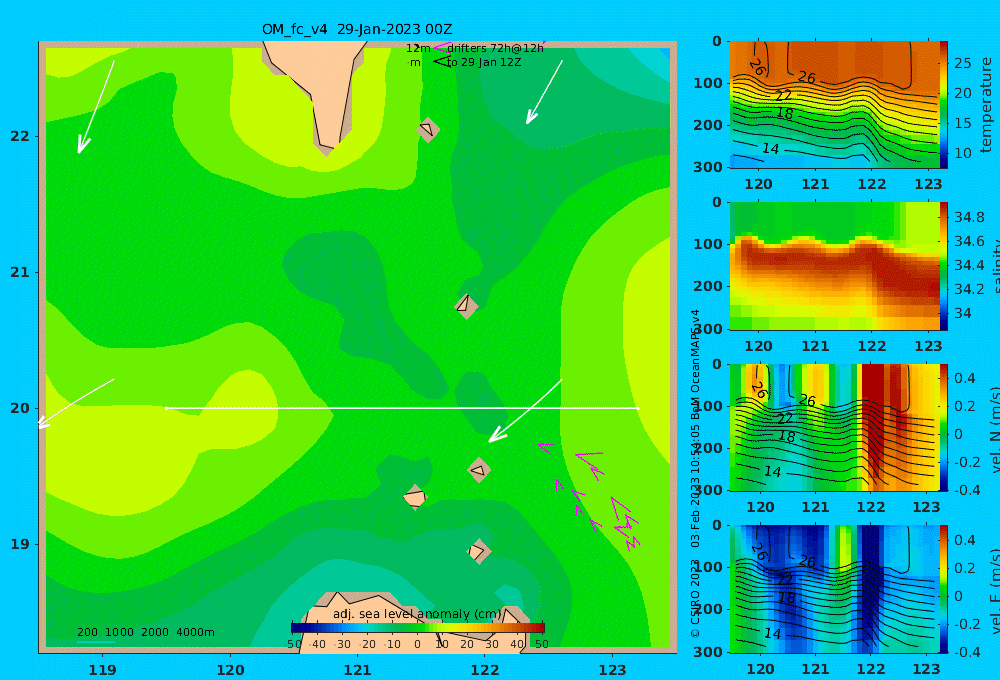Click the longitude label 119 below main map
The image size is (1000, 680).
102,670
